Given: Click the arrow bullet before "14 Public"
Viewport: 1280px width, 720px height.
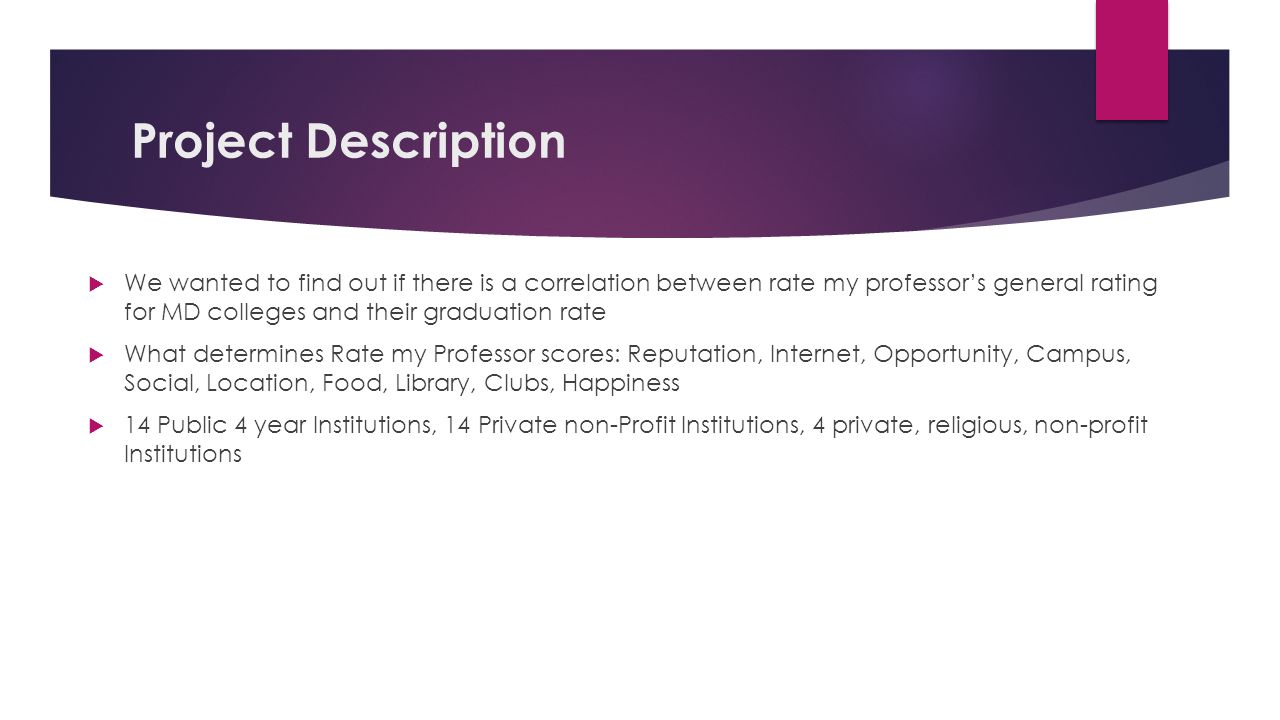Looking at the screenshot, I should coord(96,426).
